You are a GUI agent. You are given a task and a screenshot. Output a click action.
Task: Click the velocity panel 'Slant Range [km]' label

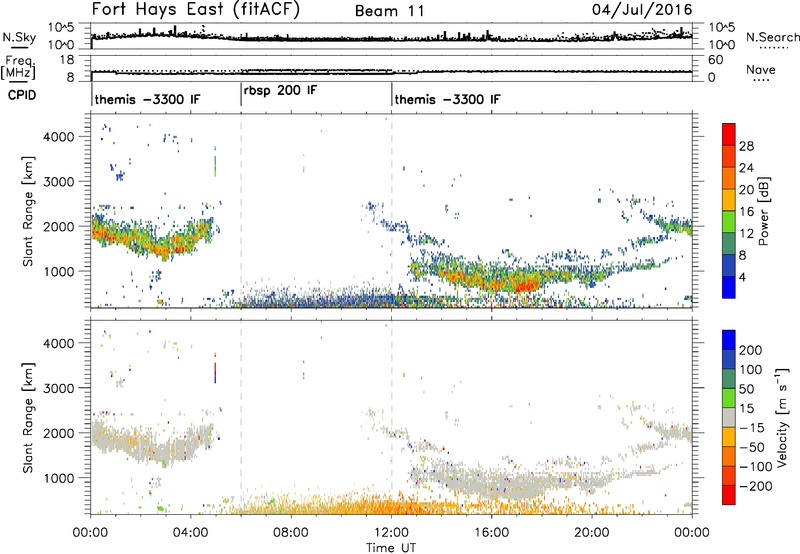(28, 417)
